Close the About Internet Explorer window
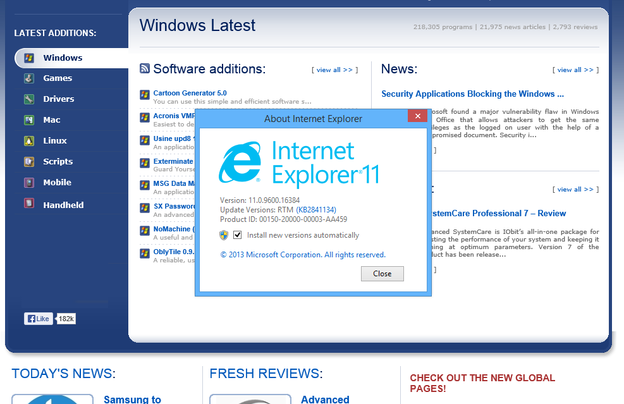The height and width of the screenshot is (404, 624). (416, 118)
